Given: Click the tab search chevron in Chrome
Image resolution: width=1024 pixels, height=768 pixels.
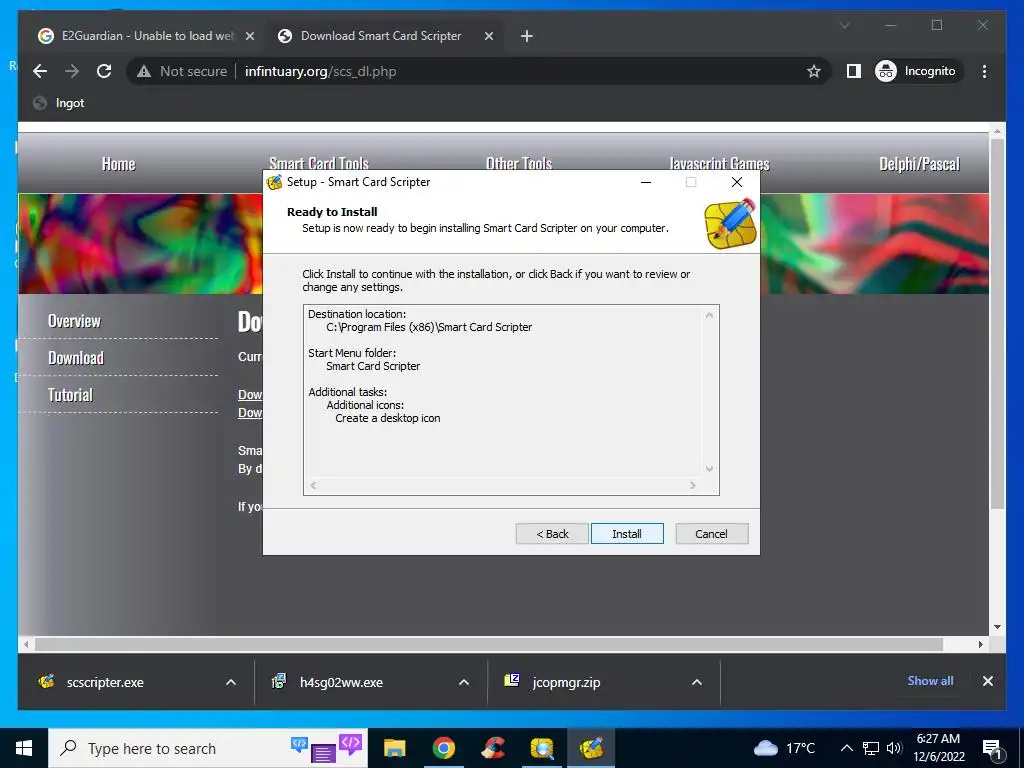Looking at the screenshot, I should tap(844, 25).
